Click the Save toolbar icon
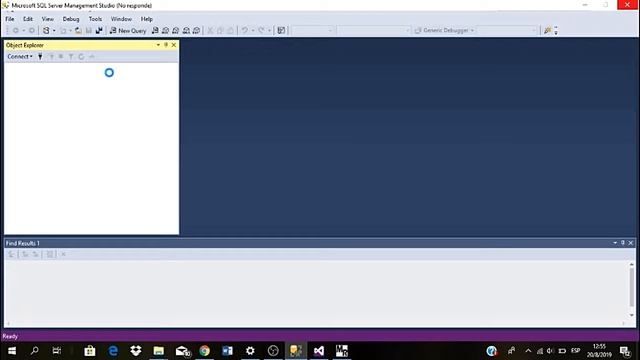640x360 pixels. 89,31
